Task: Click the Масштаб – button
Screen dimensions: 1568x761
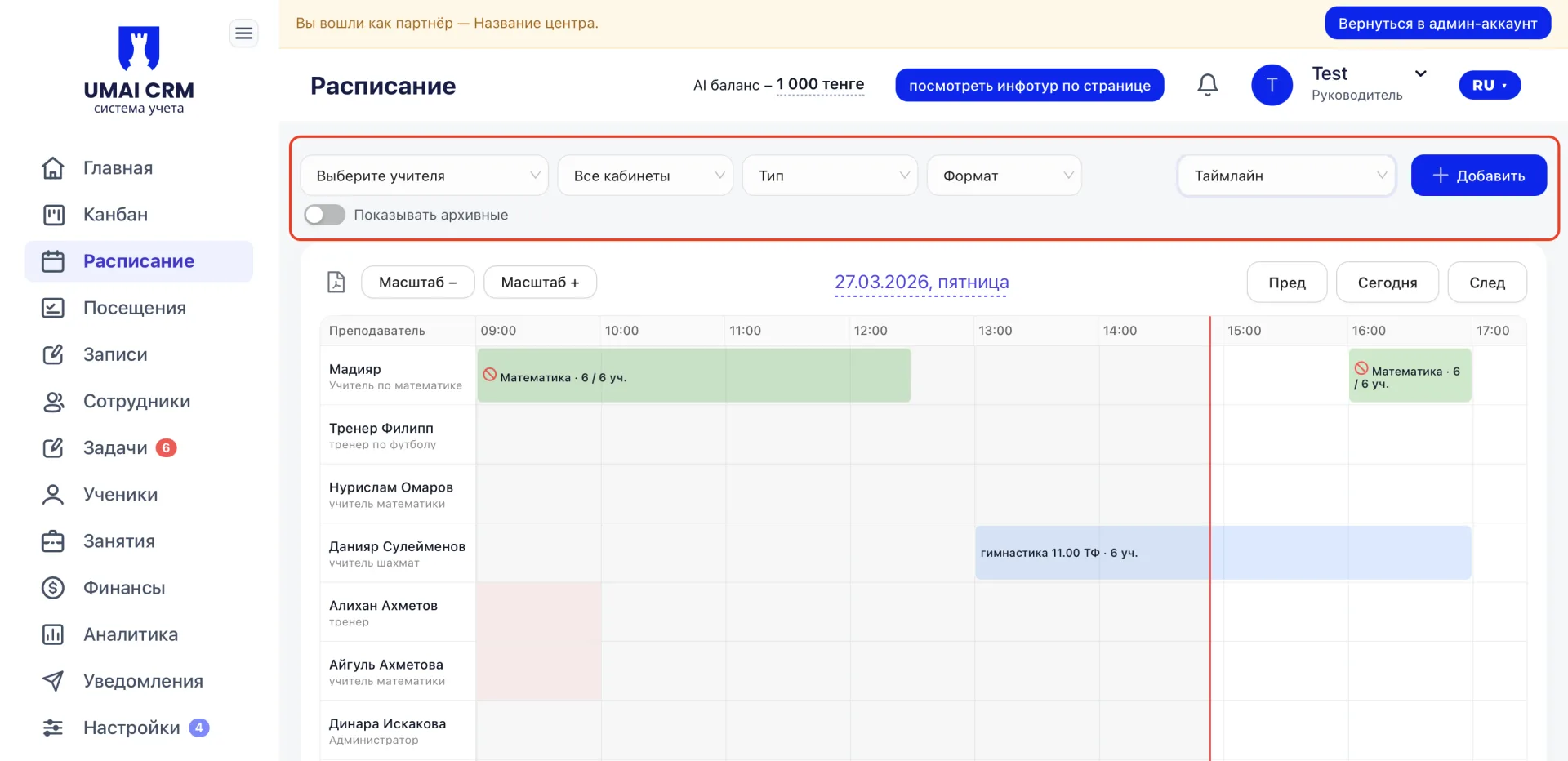Action: pos(417,283)
